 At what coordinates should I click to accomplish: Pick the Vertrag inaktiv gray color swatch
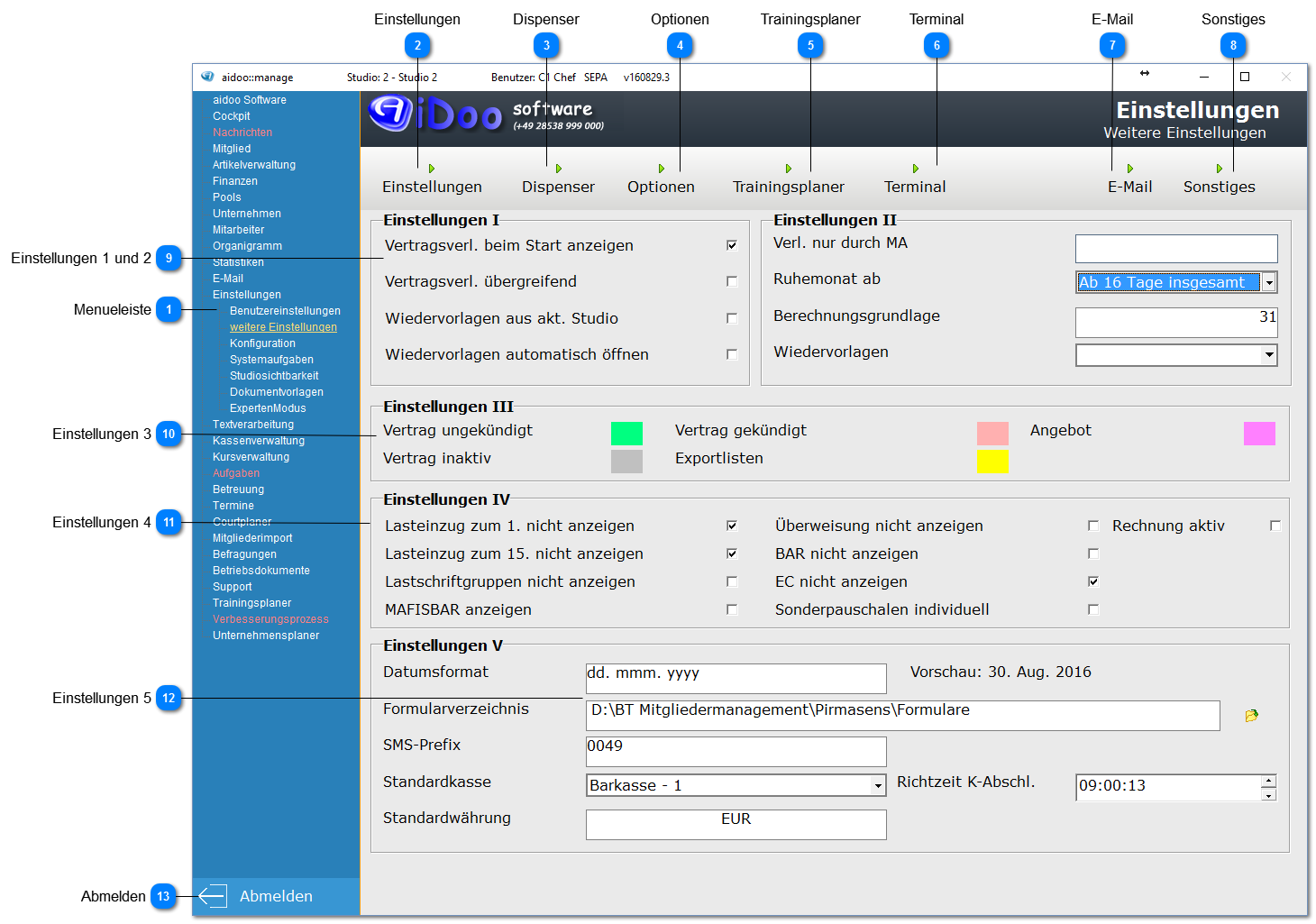pyautogui.click(x=626, y=462)
